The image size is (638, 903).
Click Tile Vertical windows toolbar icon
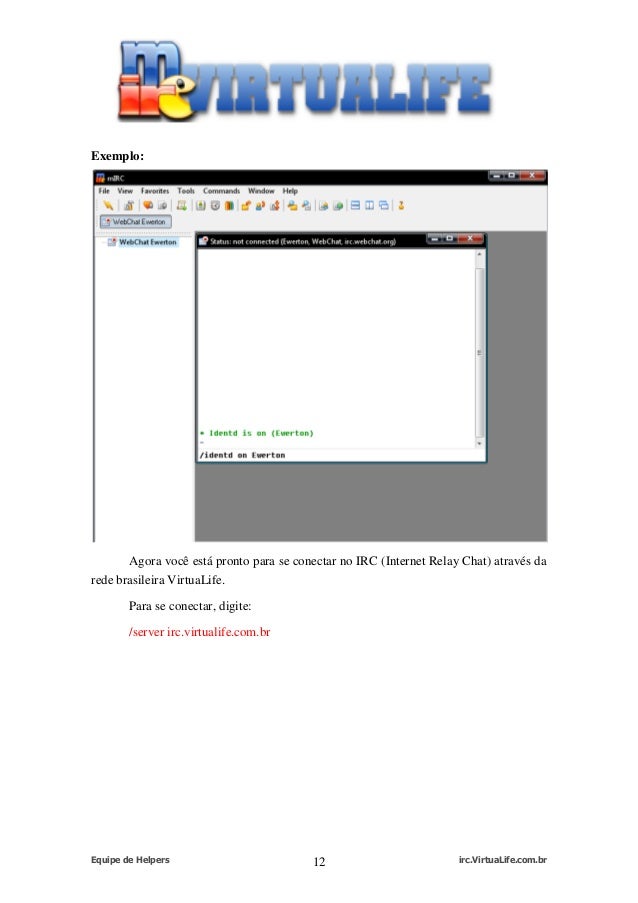pyautogui.click(x=369, y=205)
